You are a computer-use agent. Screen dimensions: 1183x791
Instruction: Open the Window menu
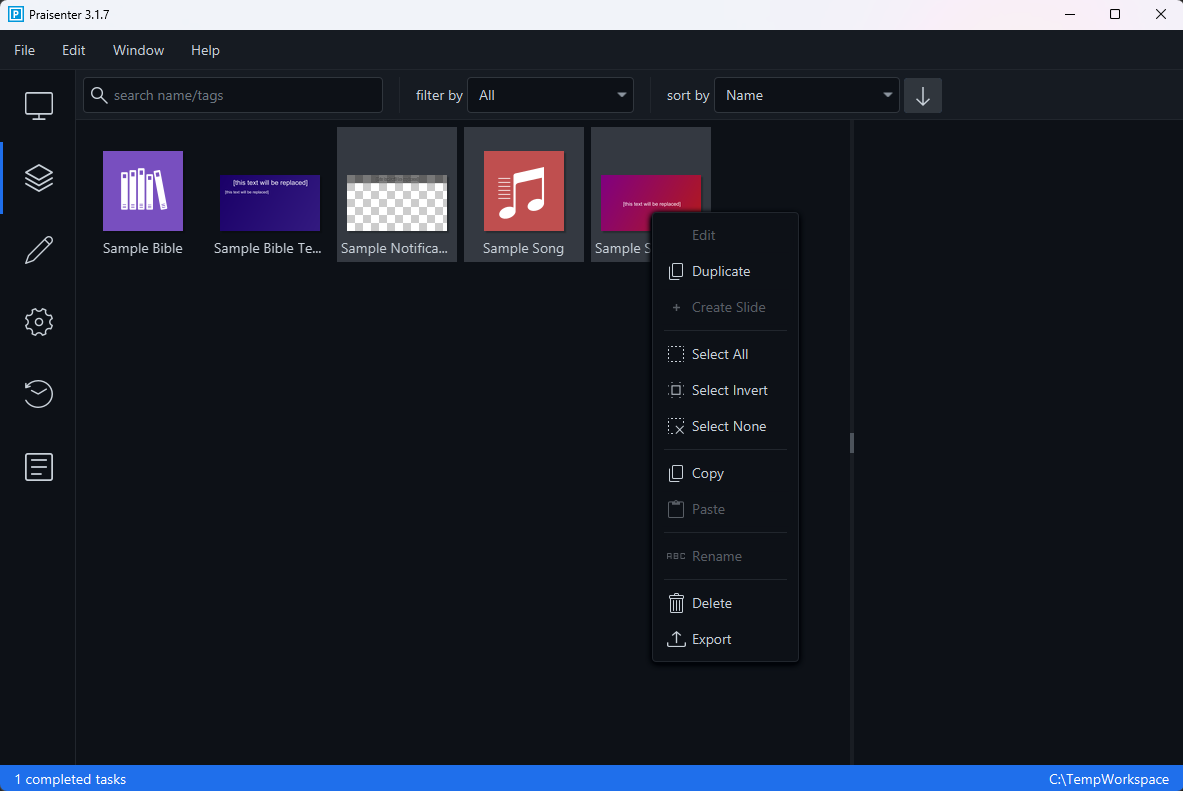(x=138, y=50)
